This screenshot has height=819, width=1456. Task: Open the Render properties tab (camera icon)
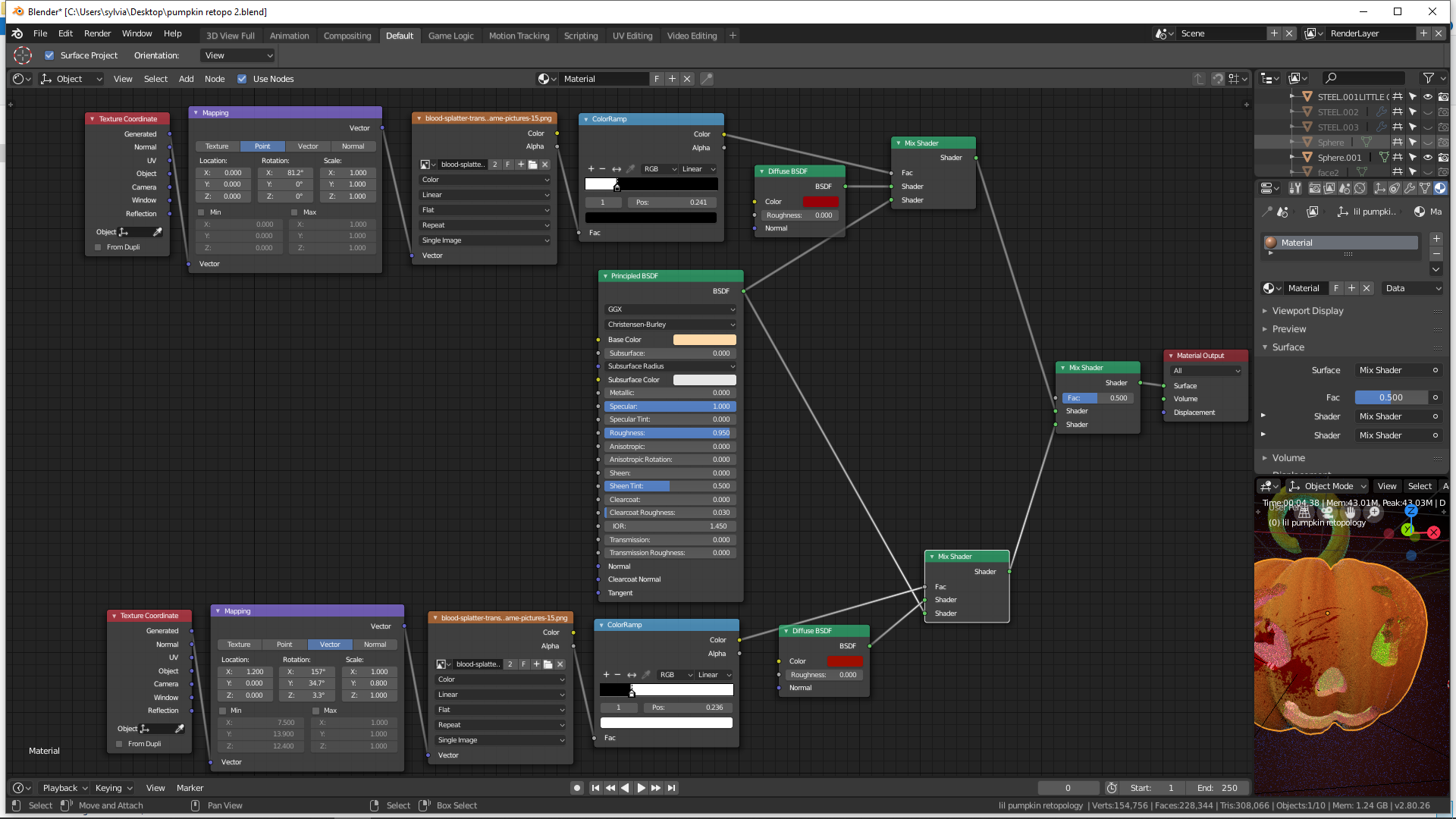click(x=1315, y=188)
